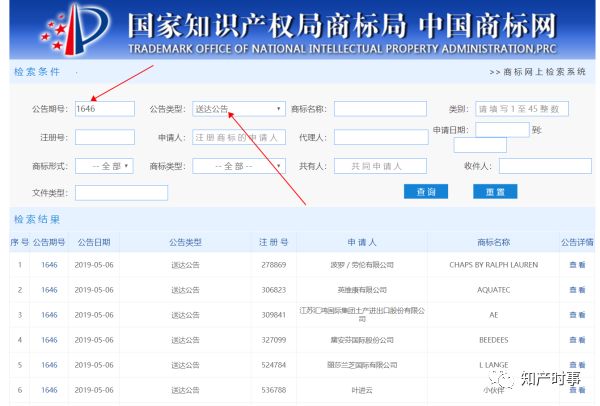Focus the 公告期号 field containing 1646
This screenshot has height=406, width=600.
click(104, 109)
